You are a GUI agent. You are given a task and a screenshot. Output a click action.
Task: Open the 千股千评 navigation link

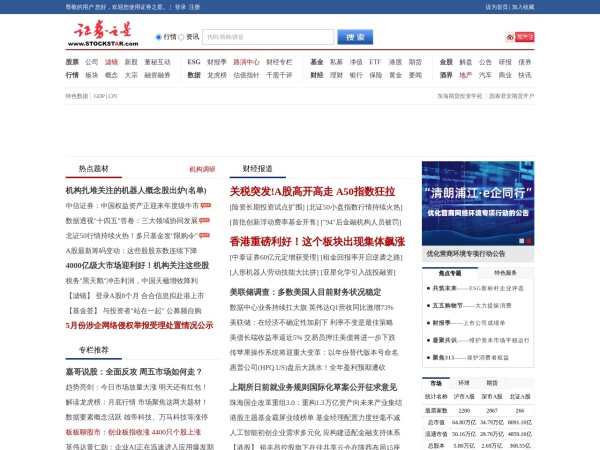click(279, 75)
